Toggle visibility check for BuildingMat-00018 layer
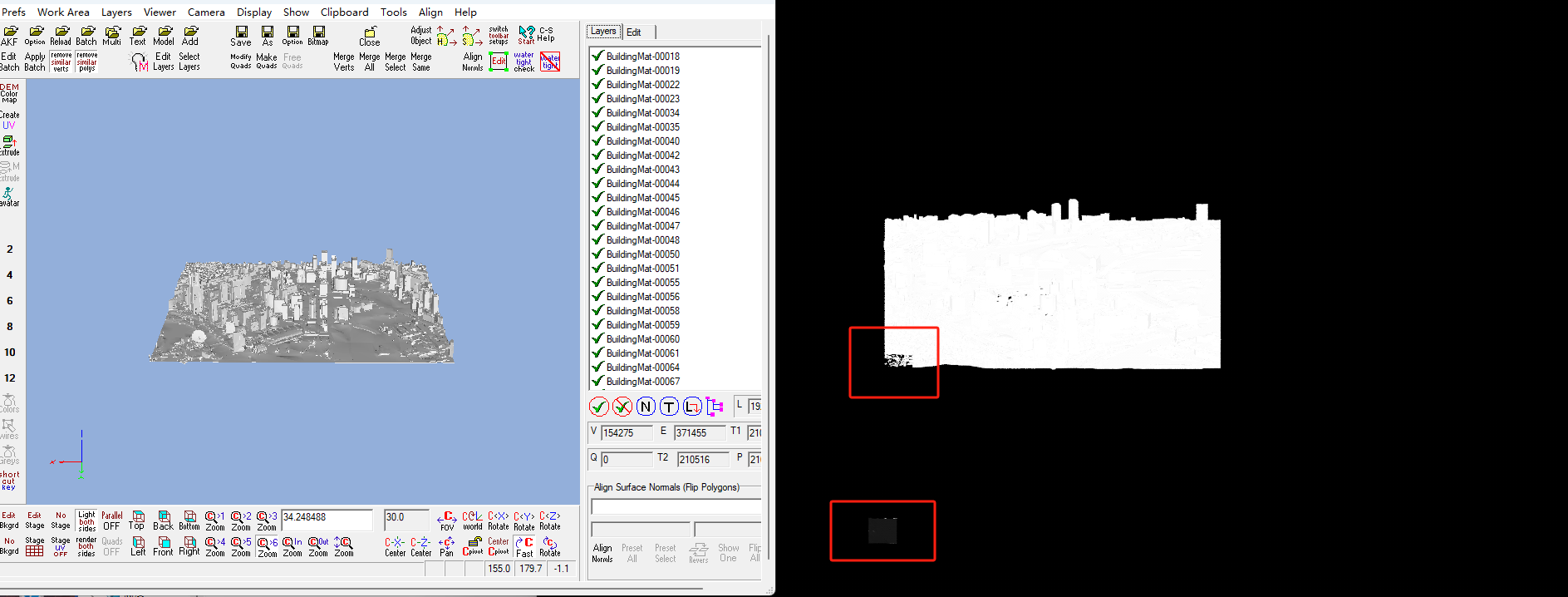The image size is (1568, 597). click(x=597, y=57)
